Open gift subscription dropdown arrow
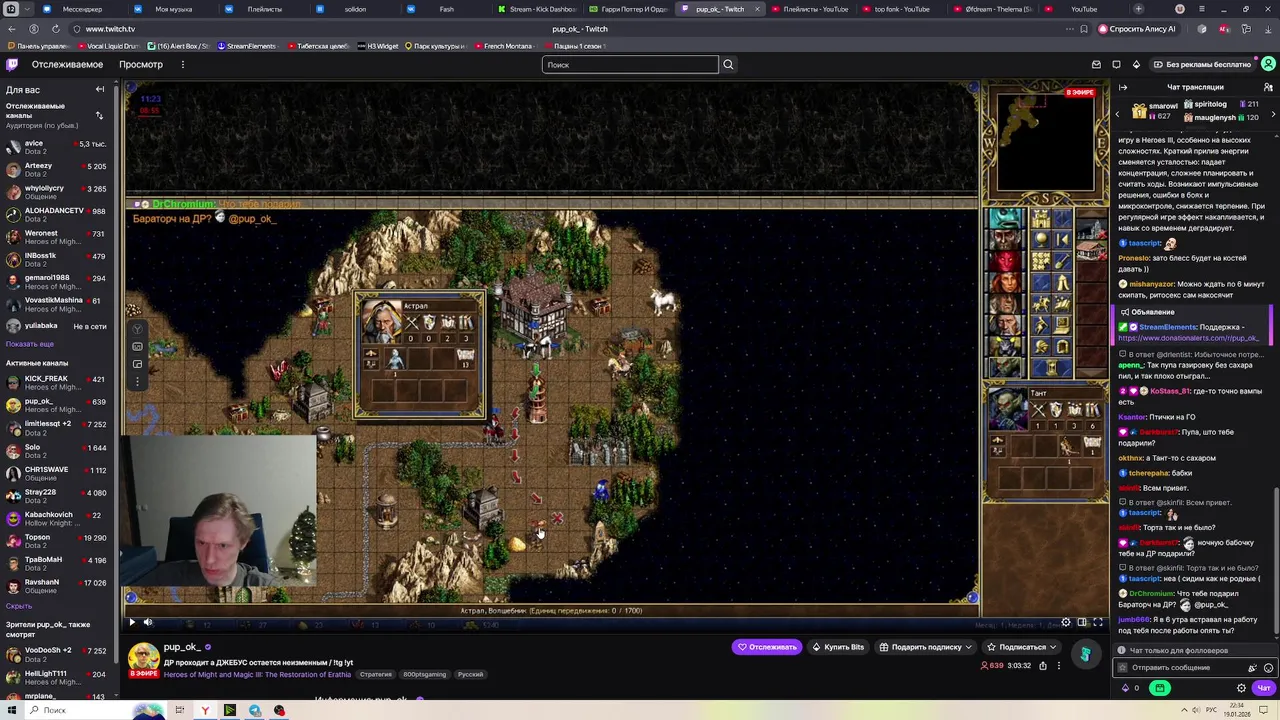Viewport: 1280px width, 720px height. (968, 647)
